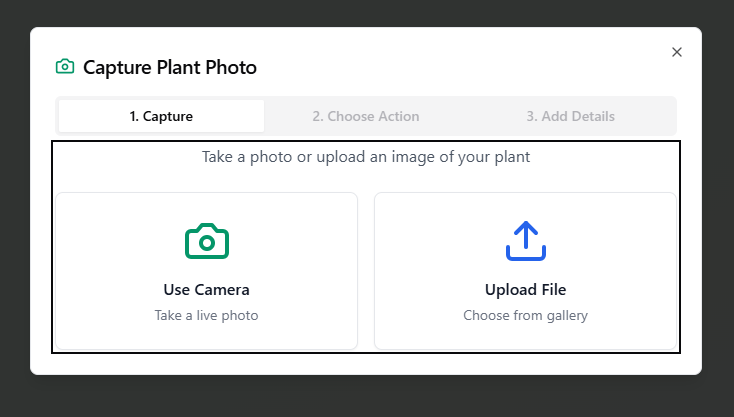Click blank space above the upload icon in the Upload File card
Image resolution: width=734 pixels, height=417 pixels.
(525, 206)
